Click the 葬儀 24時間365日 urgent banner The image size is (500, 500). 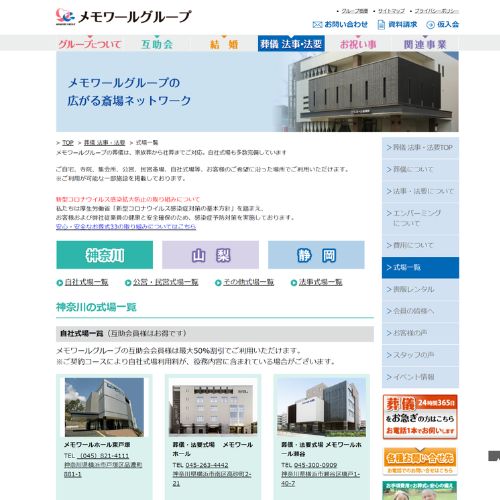[420, 417]
